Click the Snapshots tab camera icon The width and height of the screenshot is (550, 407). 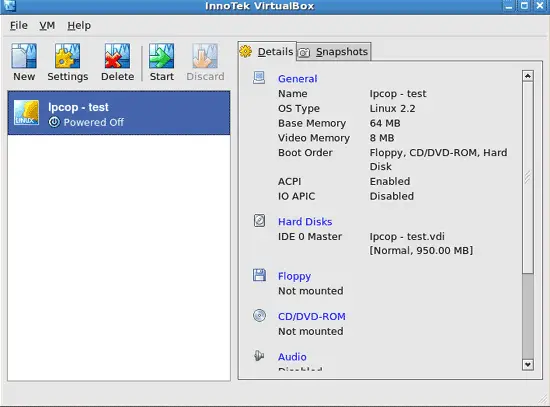tap(304, 53)
